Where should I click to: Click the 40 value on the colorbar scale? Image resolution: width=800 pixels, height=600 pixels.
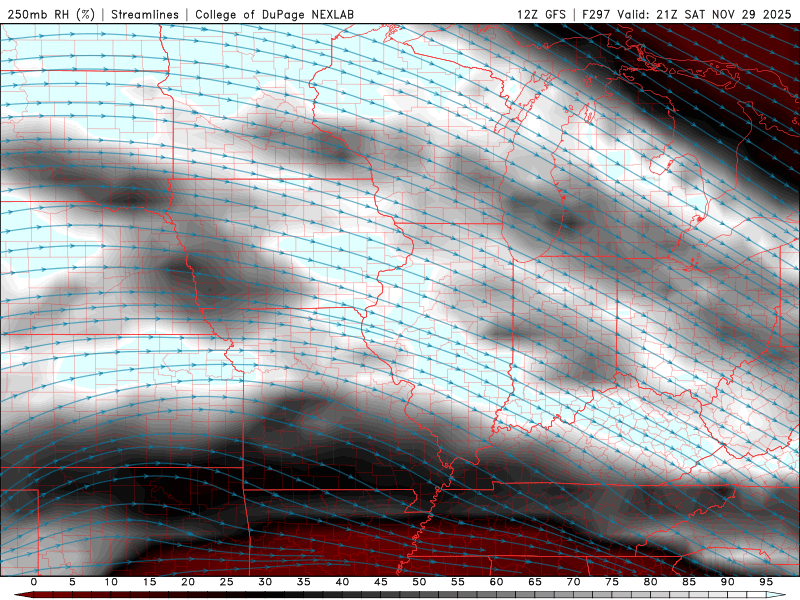[342, 582]
